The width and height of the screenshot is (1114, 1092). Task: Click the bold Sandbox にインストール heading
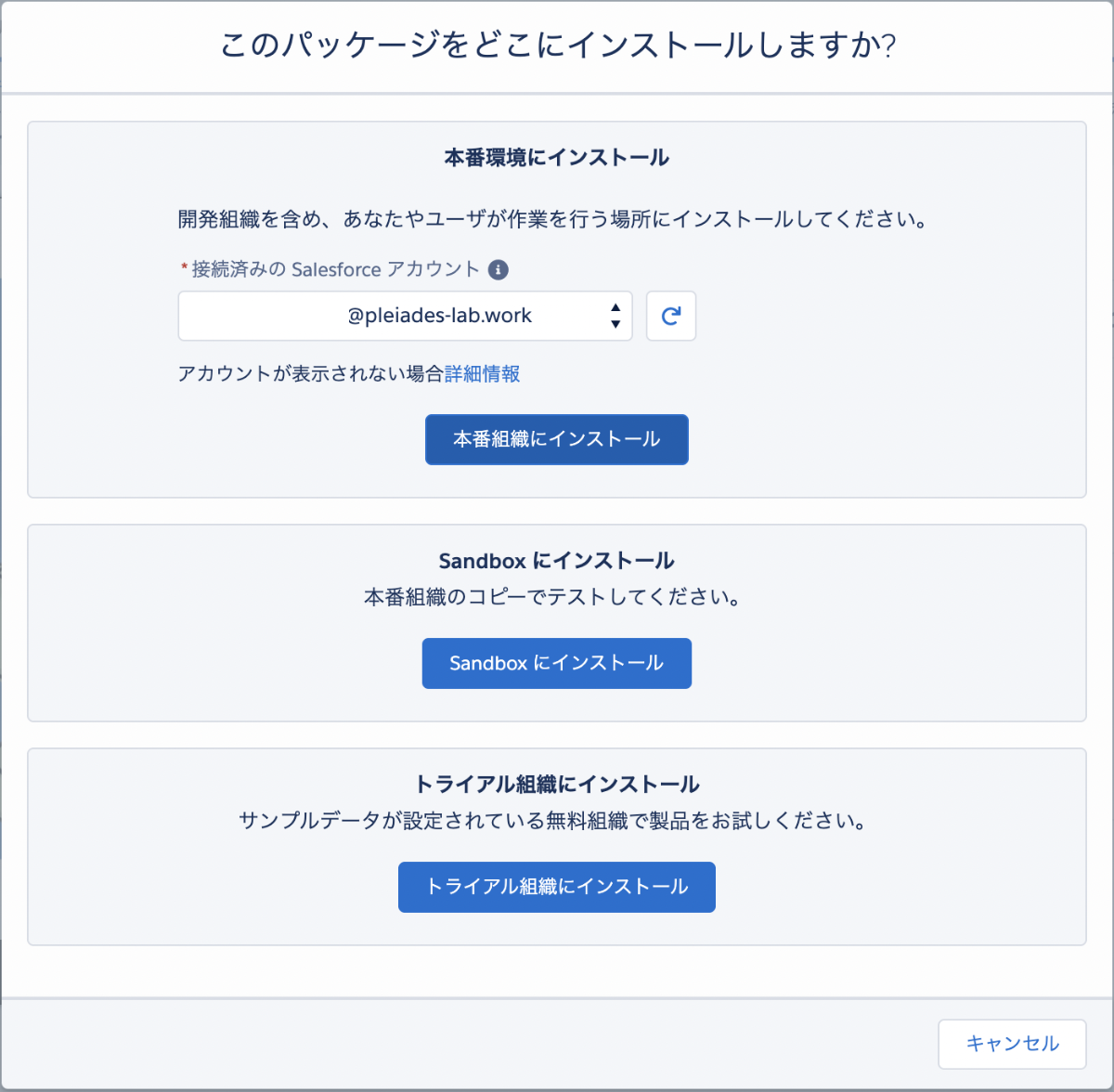[x=557, y=561]
